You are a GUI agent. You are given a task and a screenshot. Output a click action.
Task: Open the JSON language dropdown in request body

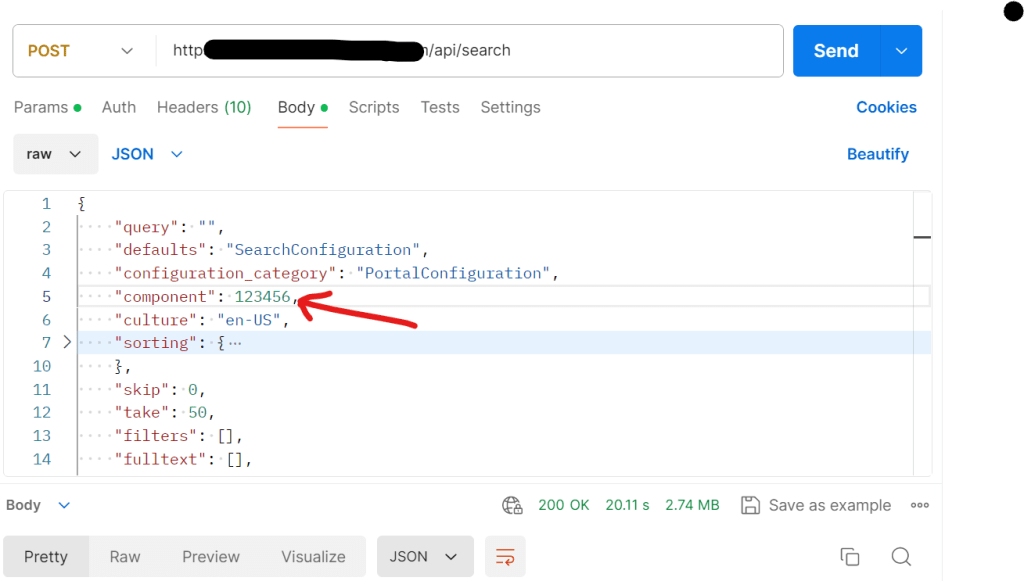[147, 154]
